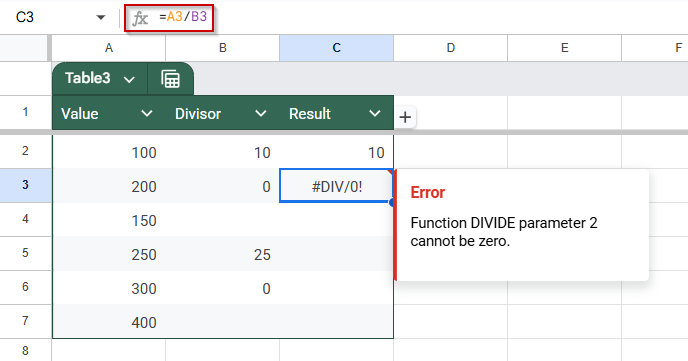
Task: Click the table view calculator icon
Action: coord(170,79)
